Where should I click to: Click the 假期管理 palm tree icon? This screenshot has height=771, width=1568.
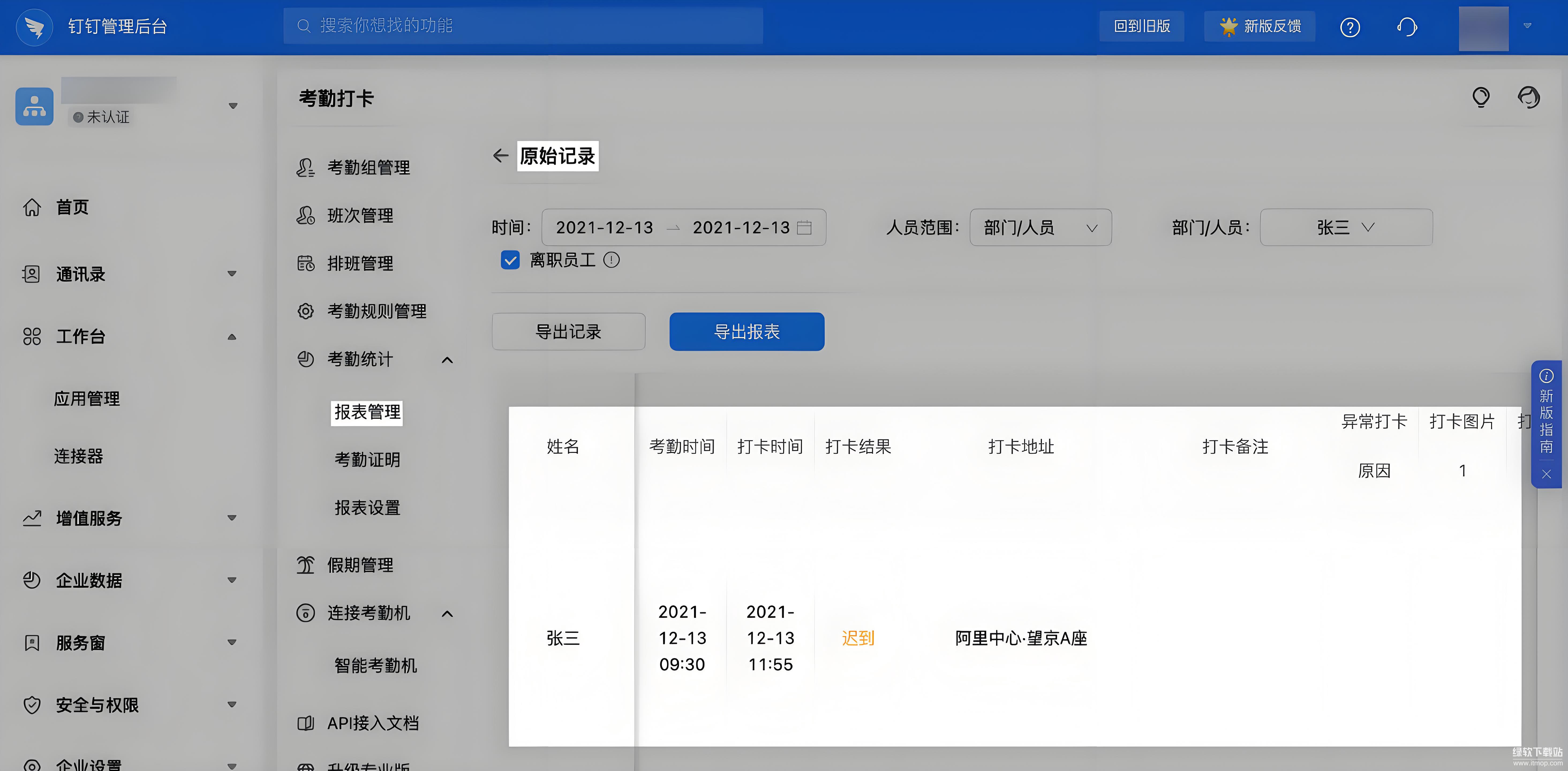coord(306,565)
